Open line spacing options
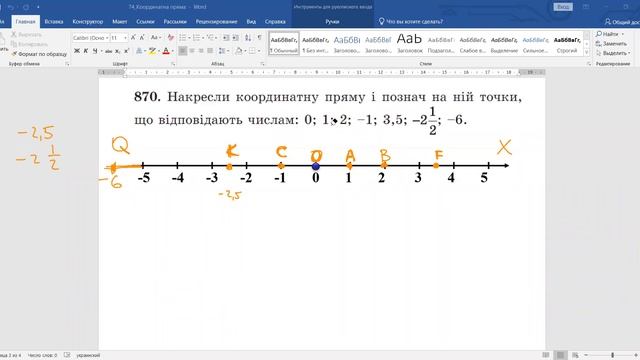The image size is (640, 360). coord(222,51)
